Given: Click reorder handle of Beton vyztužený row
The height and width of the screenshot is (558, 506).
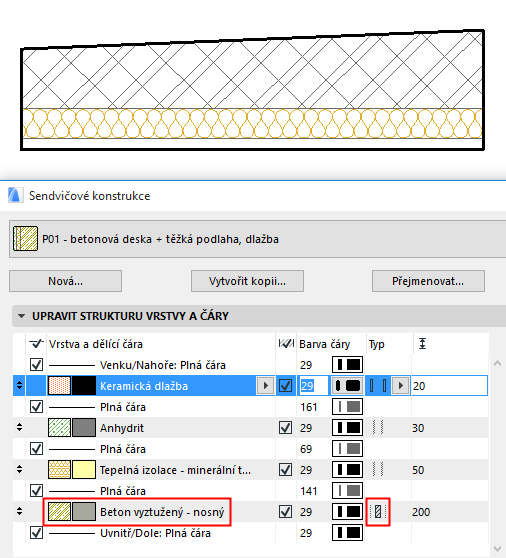Looking at the screenshot, I should click(x=20, y=511).
